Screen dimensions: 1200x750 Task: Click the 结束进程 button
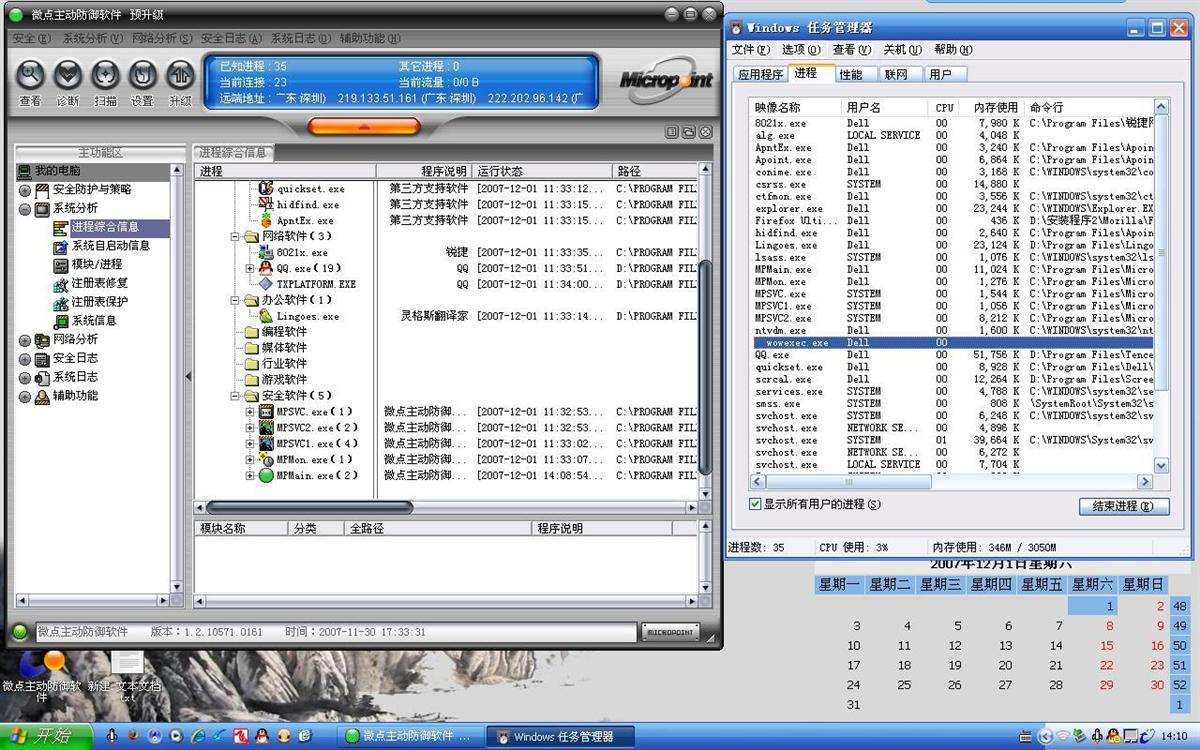1123,506
